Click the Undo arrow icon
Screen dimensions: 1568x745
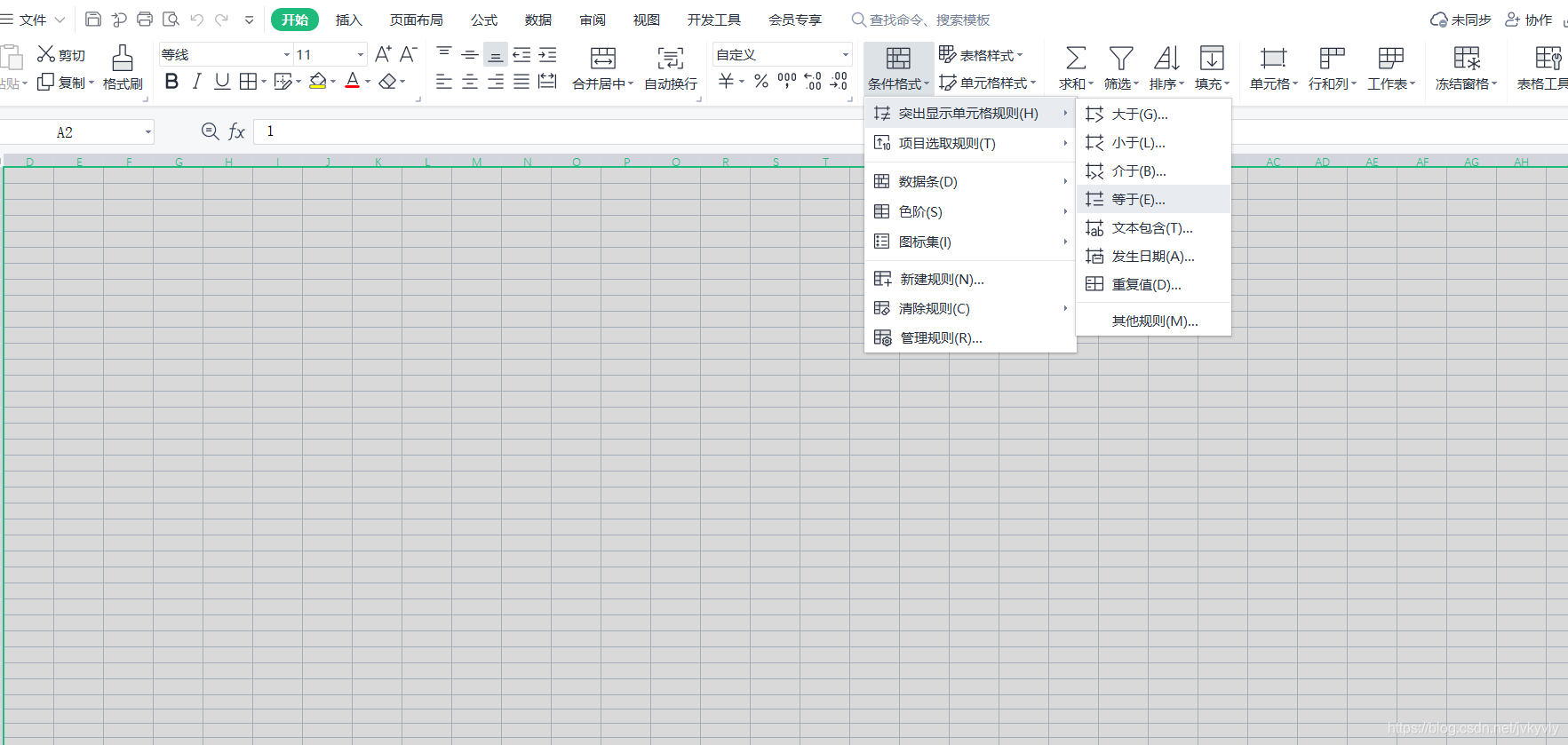(196, 19)
